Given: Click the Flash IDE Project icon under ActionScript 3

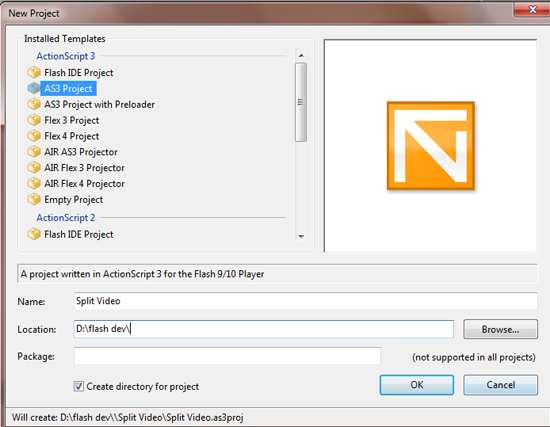Looking at the screenshot, I should [x=34, y=72].
